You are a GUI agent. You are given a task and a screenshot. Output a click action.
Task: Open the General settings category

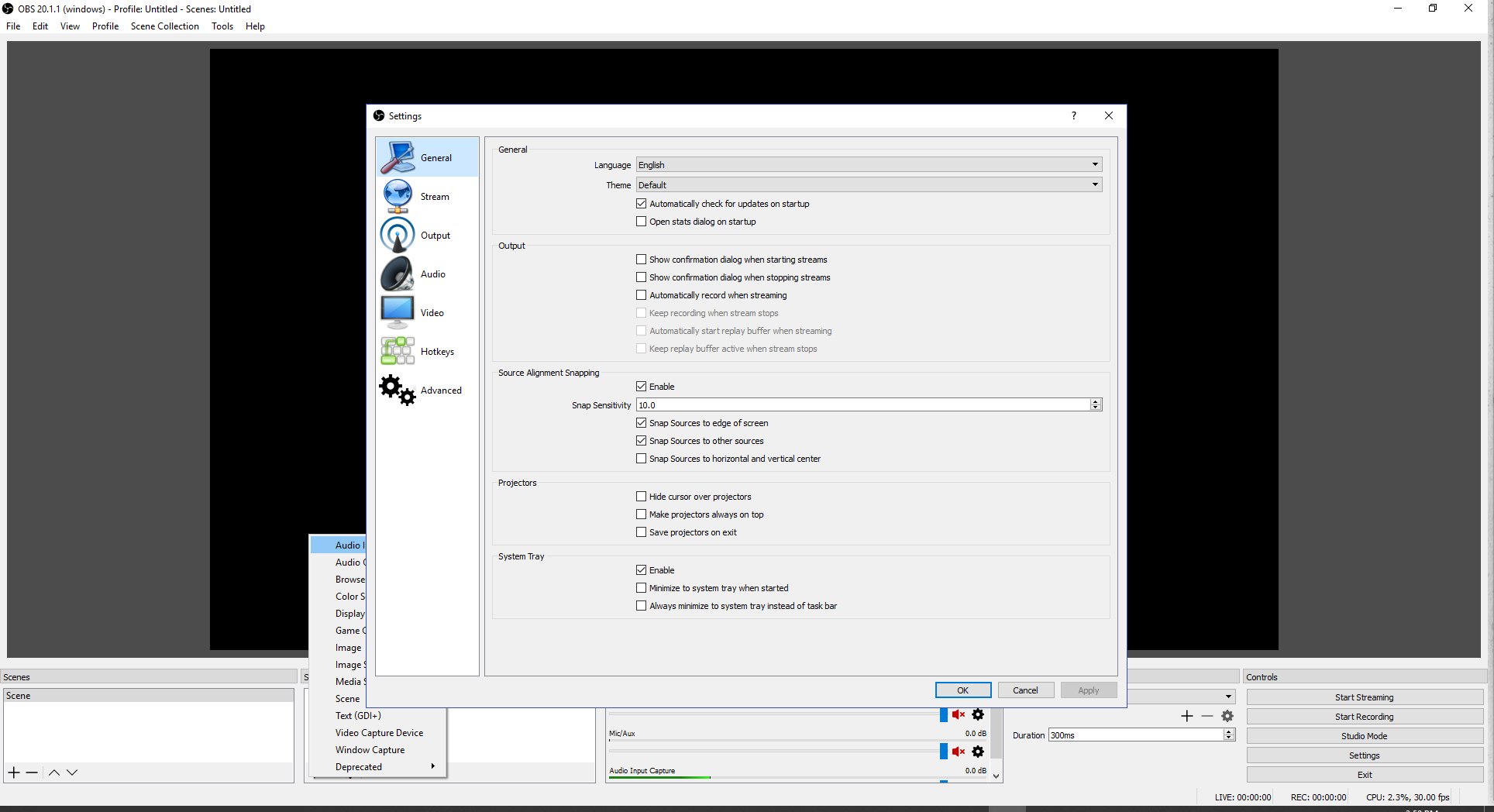coord(427,157)
